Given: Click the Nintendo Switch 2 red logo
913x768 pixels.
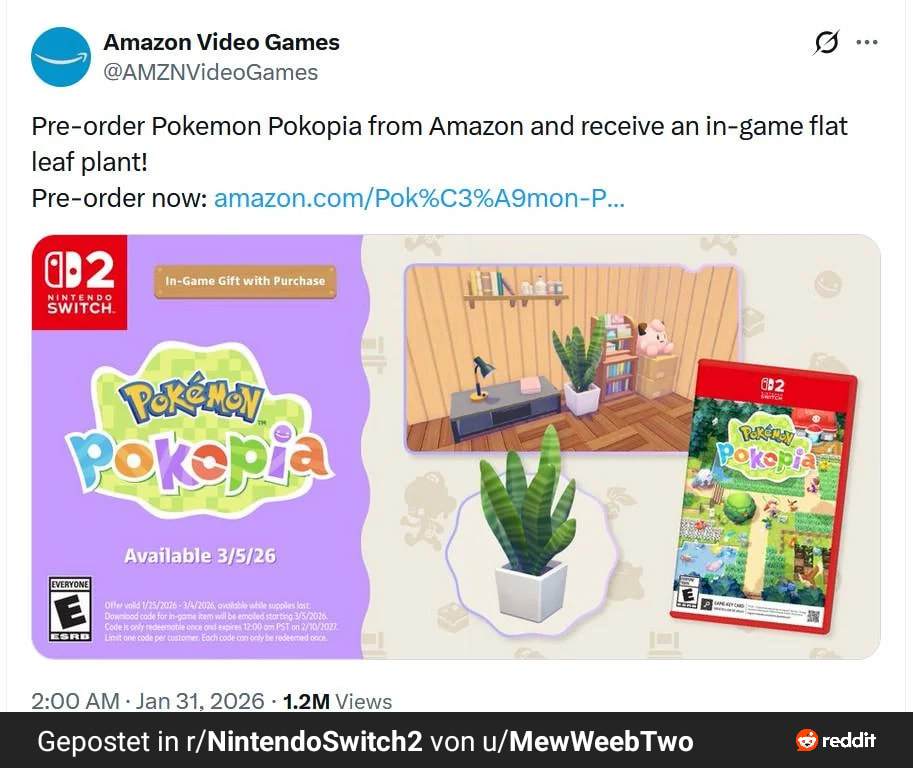Looking at the screenshot, I should tap(80, 282).
